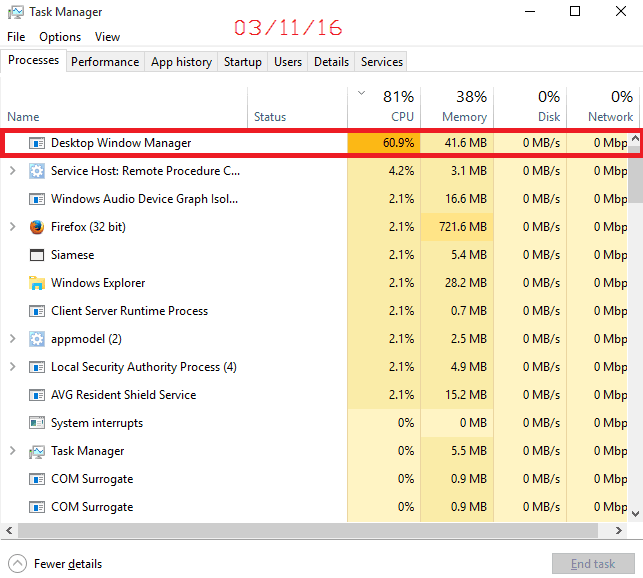
Task: Click Service Host's 4.2% CPU value
Action: tap(401, 171)
